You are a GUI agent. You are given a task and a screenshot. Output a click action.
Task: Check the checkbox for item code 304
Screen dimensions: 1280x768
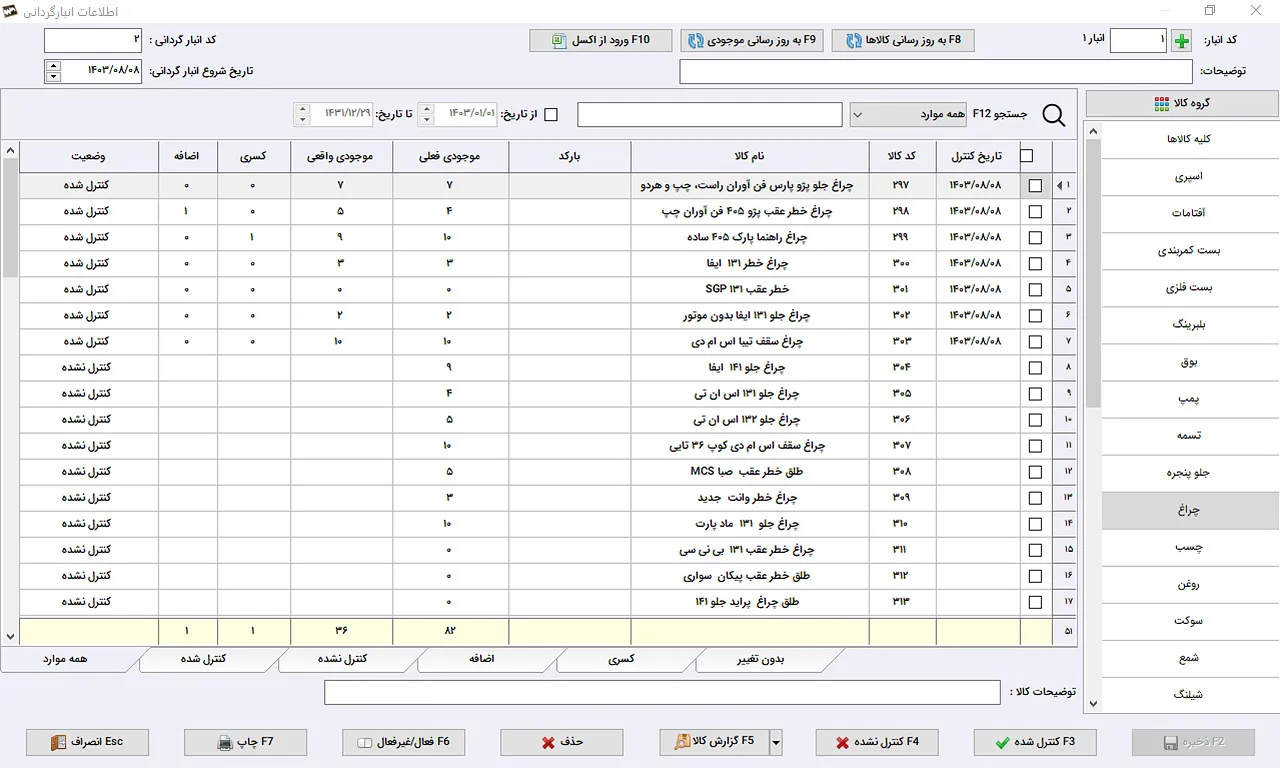(1035, 368)
